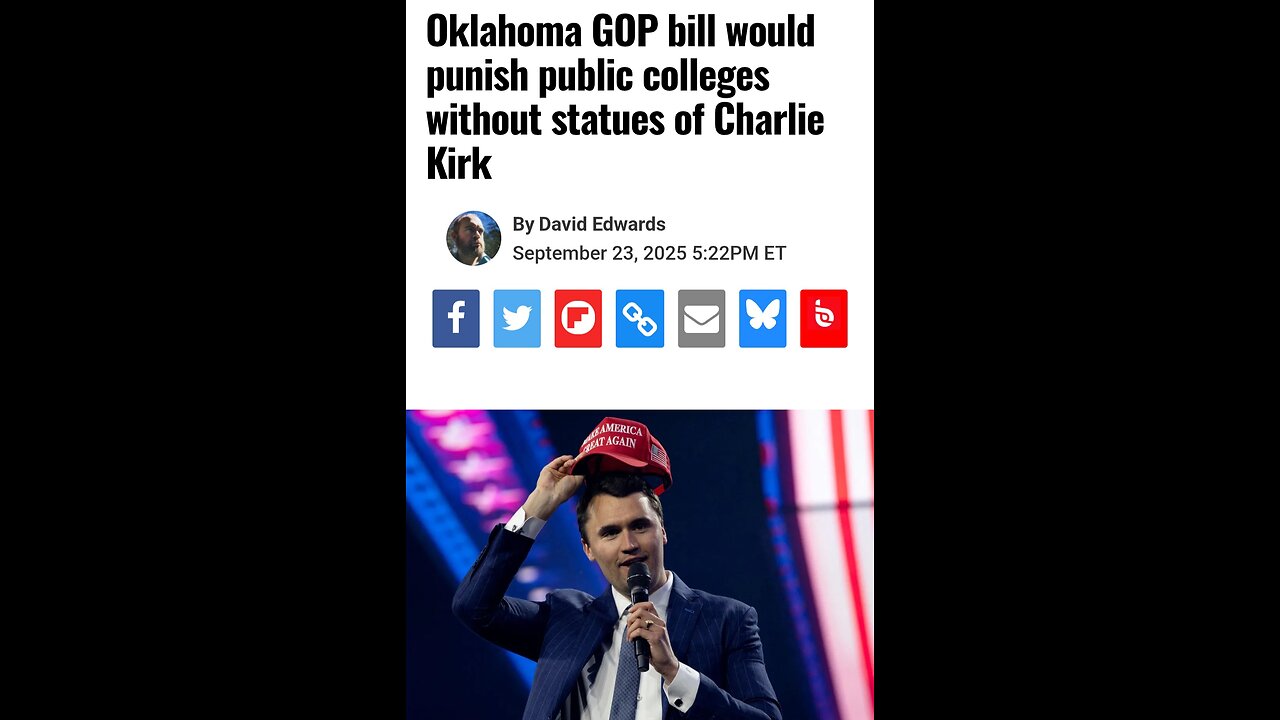Click the blank white space below share icons
This screenshot has width=1280, height=720.
click(640, 379)
